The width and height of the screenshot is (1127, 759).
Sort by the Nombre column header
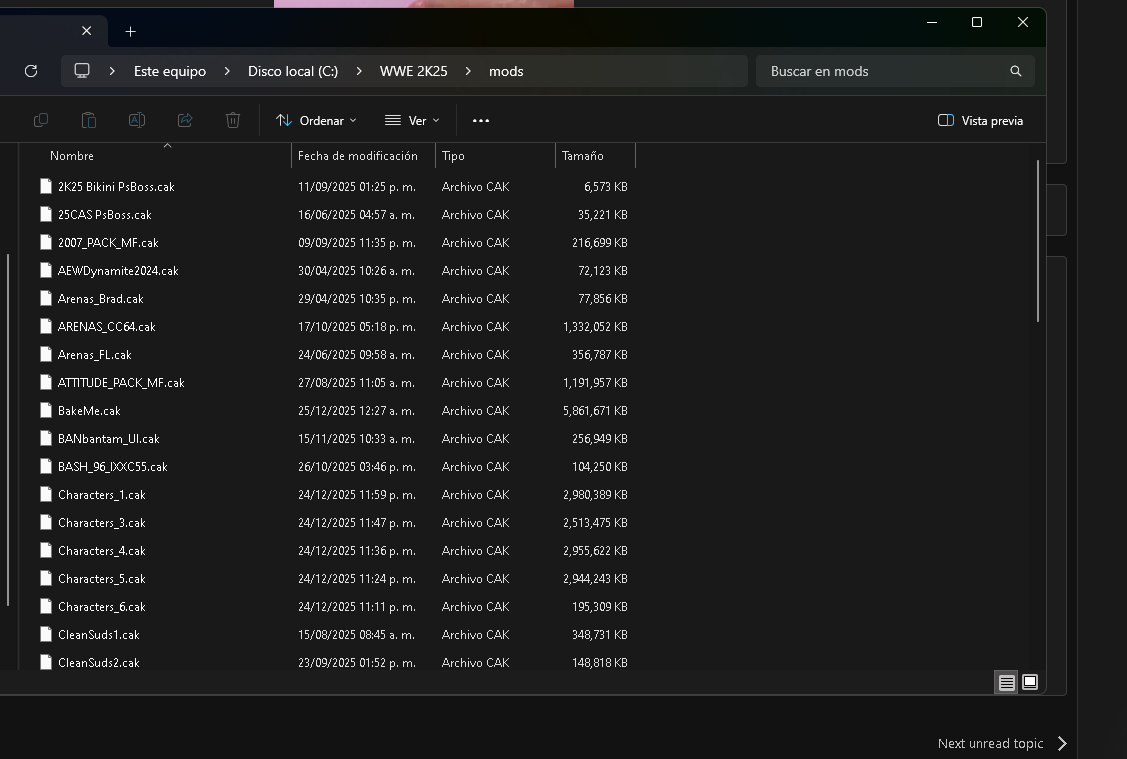point(155,156)
